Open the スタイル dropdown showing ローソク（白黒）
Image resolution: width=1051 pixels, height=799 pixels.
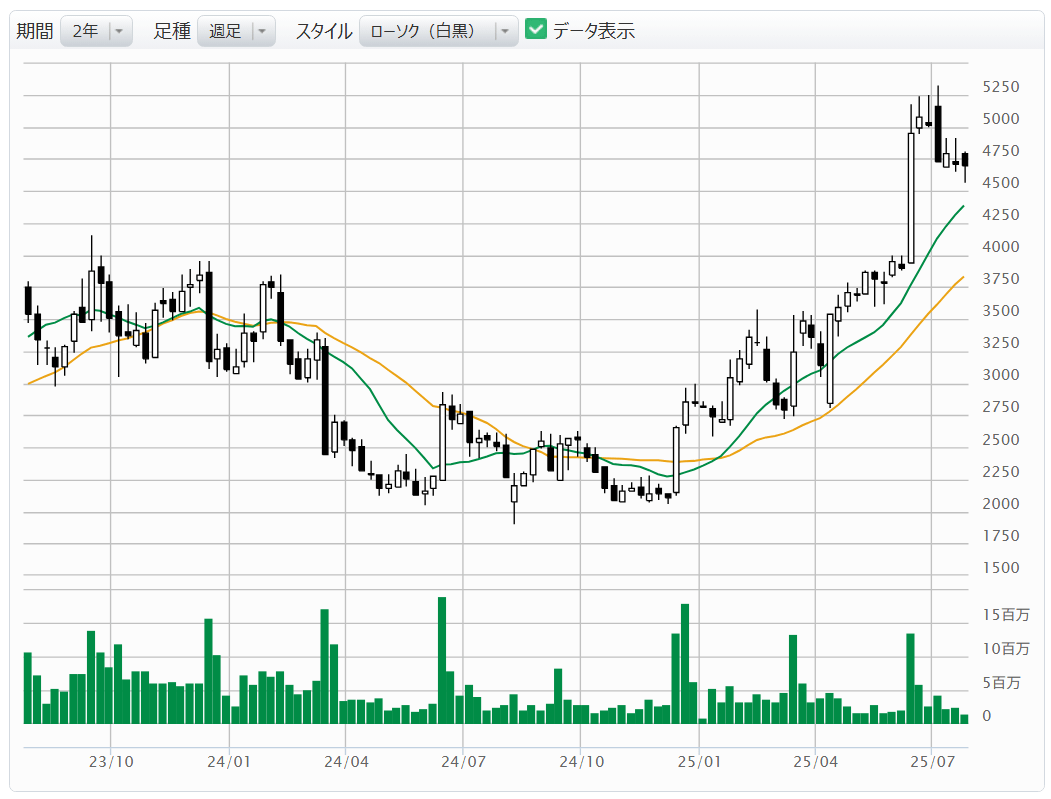pos(438,31)
